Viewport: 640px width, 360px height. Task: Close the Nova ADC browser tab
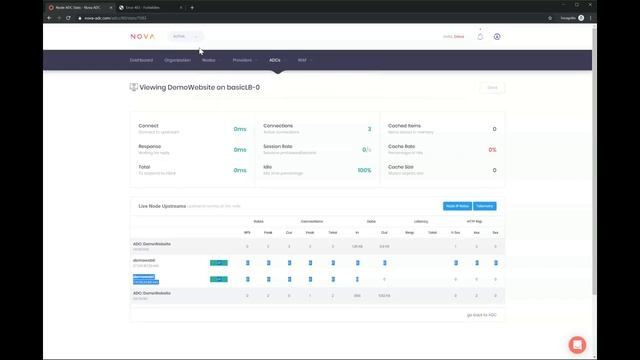click(x=111, y=7)
